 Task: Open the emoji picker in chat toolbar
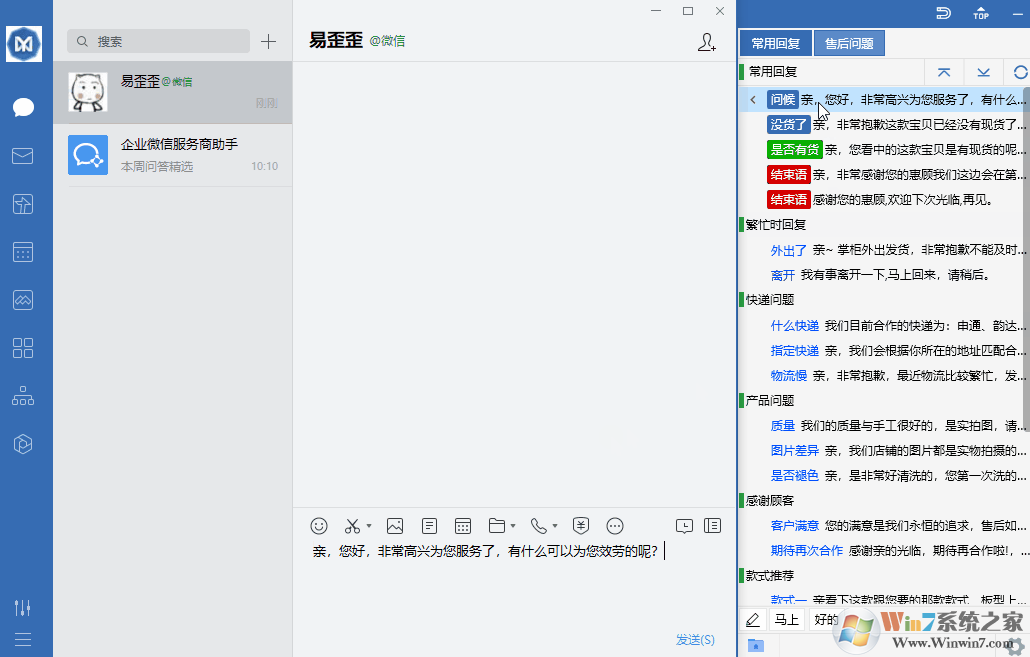[319, 526]
